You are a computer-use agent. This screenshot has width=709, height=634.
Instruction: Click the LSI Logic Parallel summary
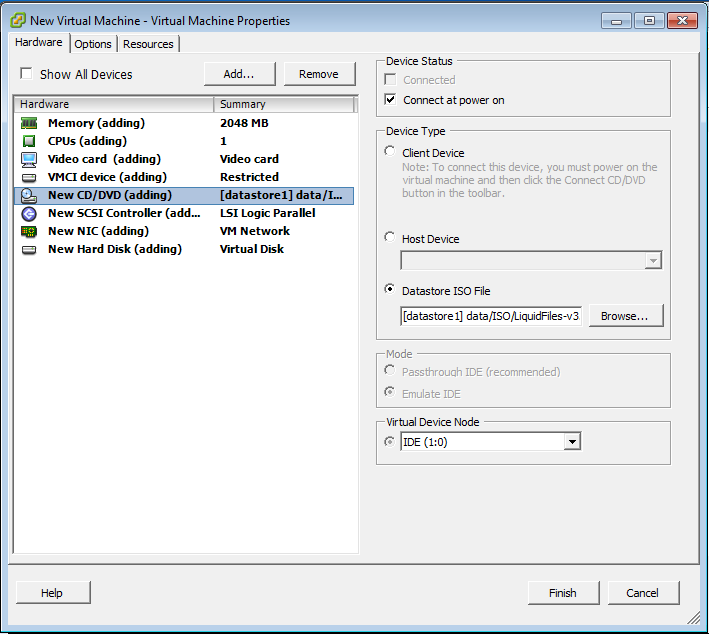268,213
